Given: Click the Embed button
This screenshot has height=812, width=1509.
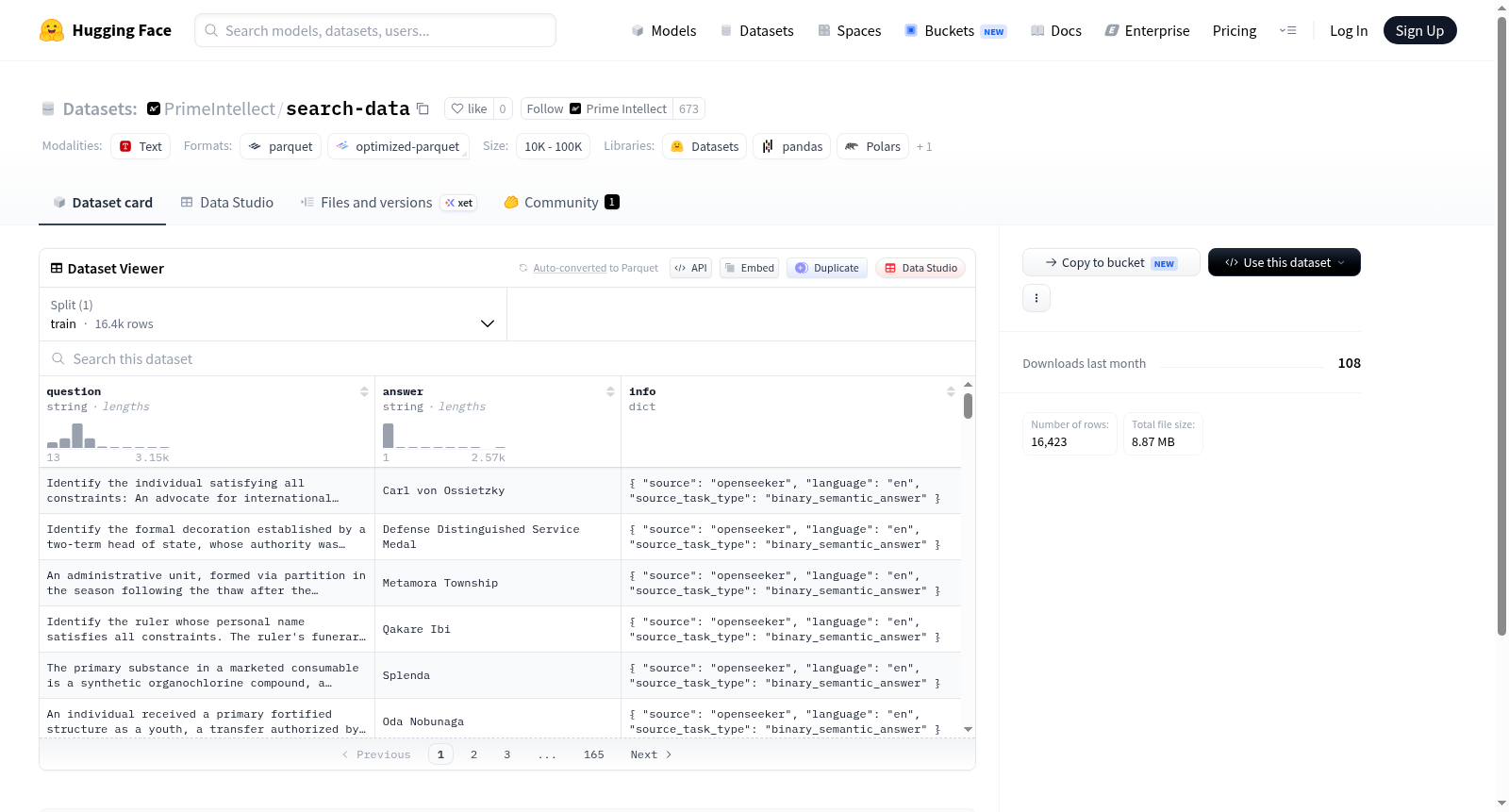Looking at the screenshot, I should [x=749, y=268].
